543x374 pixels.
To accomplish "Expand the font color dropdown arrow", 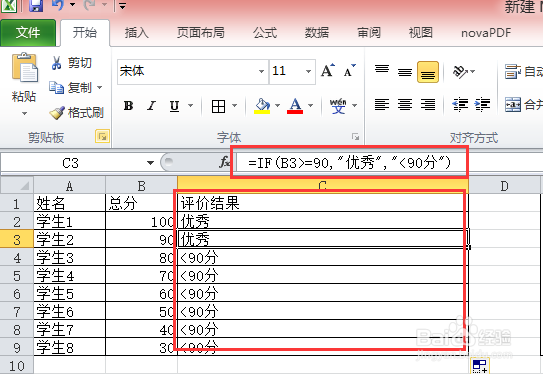I will pos(311,106).
